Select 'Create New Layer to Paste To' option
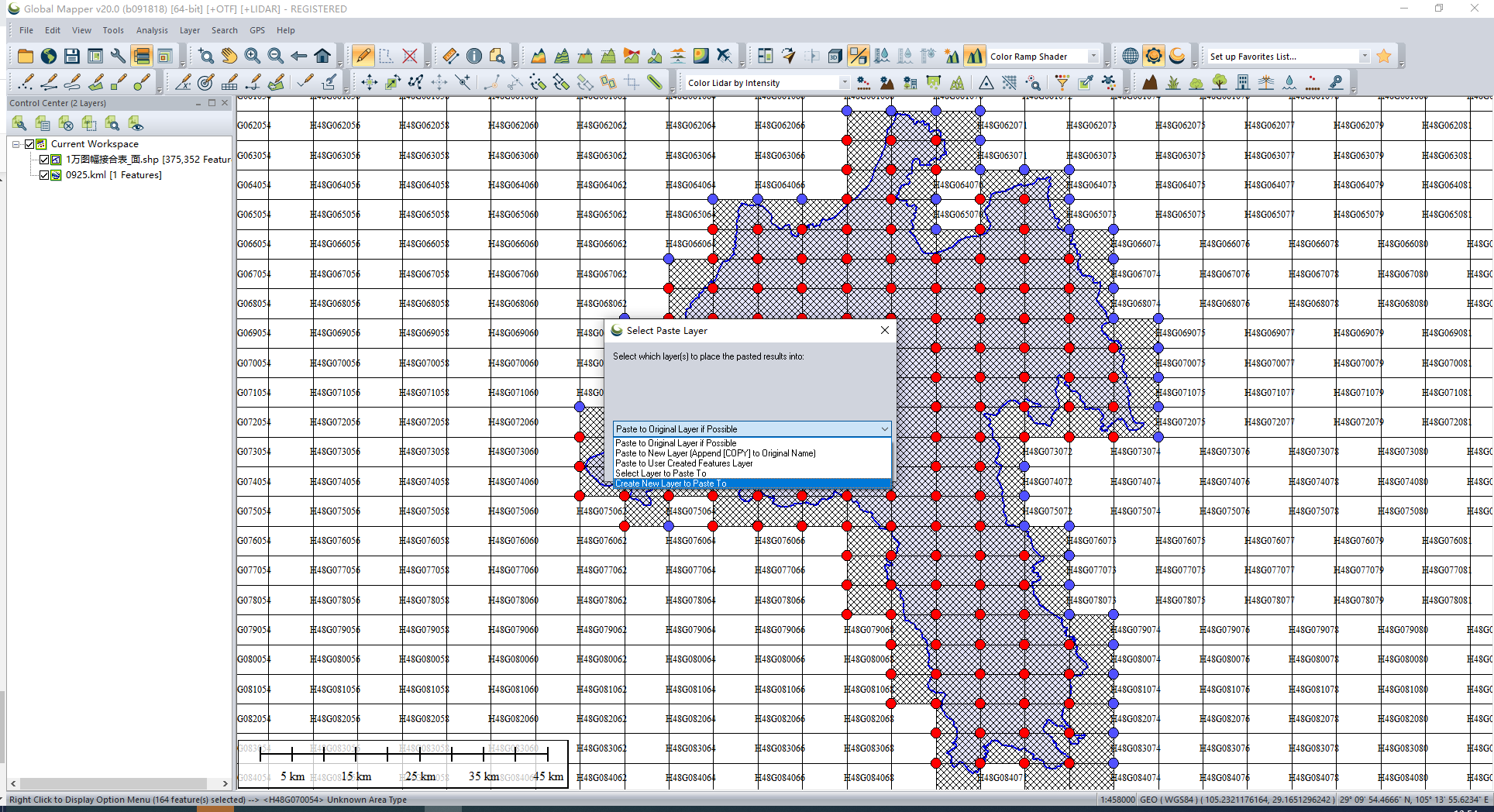This screenshot has height=812, width=1494. tap(671, 483)
